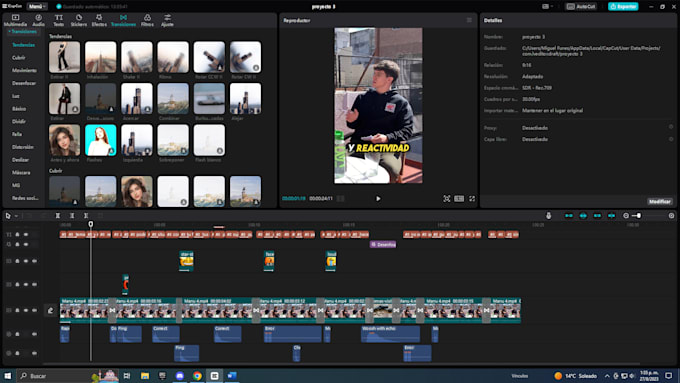Zoom out the timeline
Image resolution: width=680 pixels, height=383 pixels.
click(626, 216)
